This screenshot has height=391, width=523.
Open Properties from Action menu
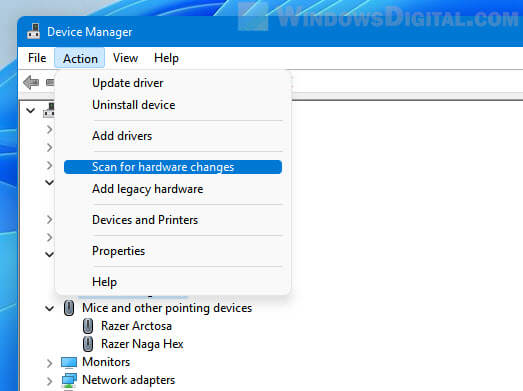coord(173,251)
